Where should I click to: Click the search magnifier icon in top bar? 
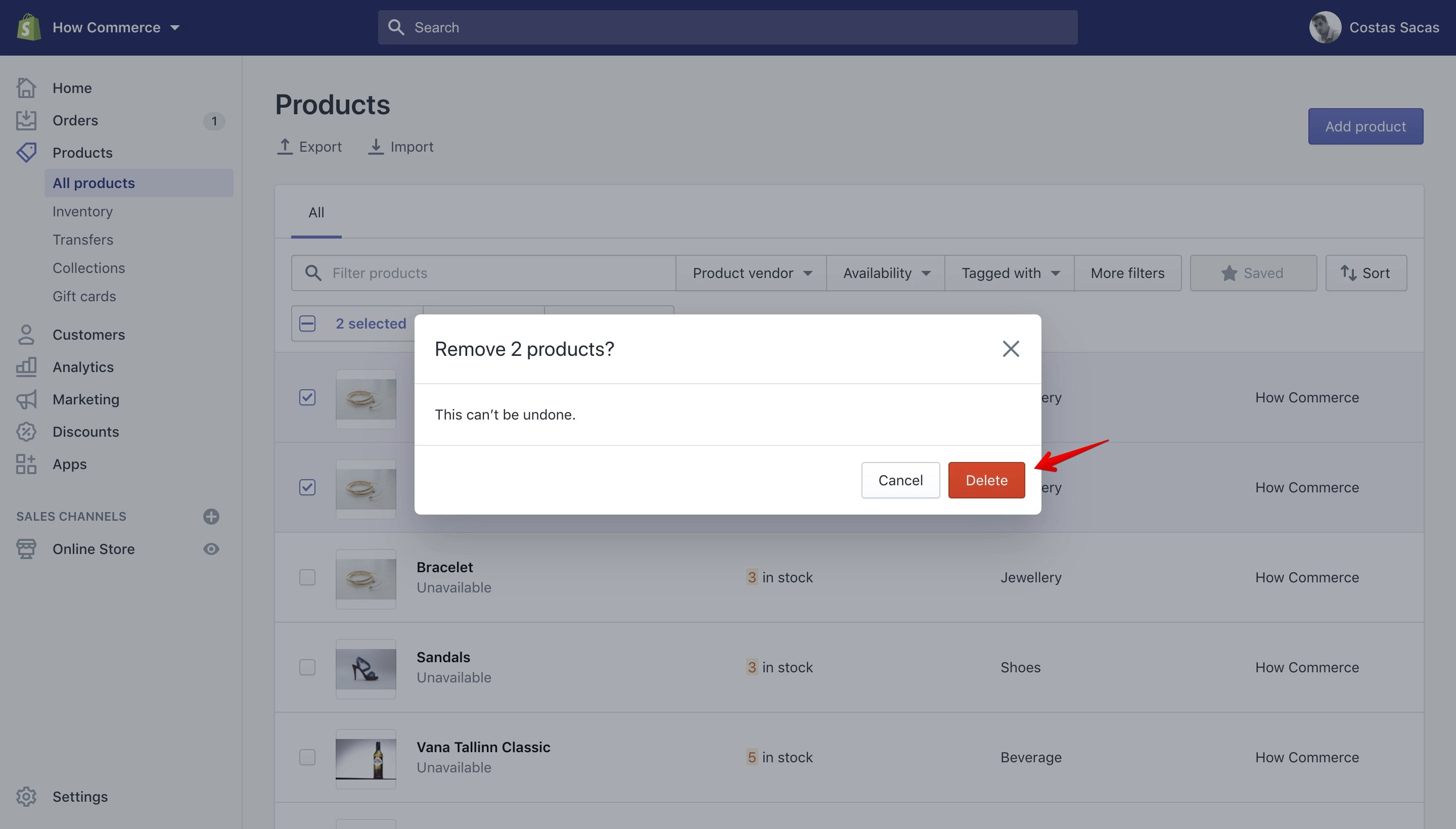tap(396, 27)
